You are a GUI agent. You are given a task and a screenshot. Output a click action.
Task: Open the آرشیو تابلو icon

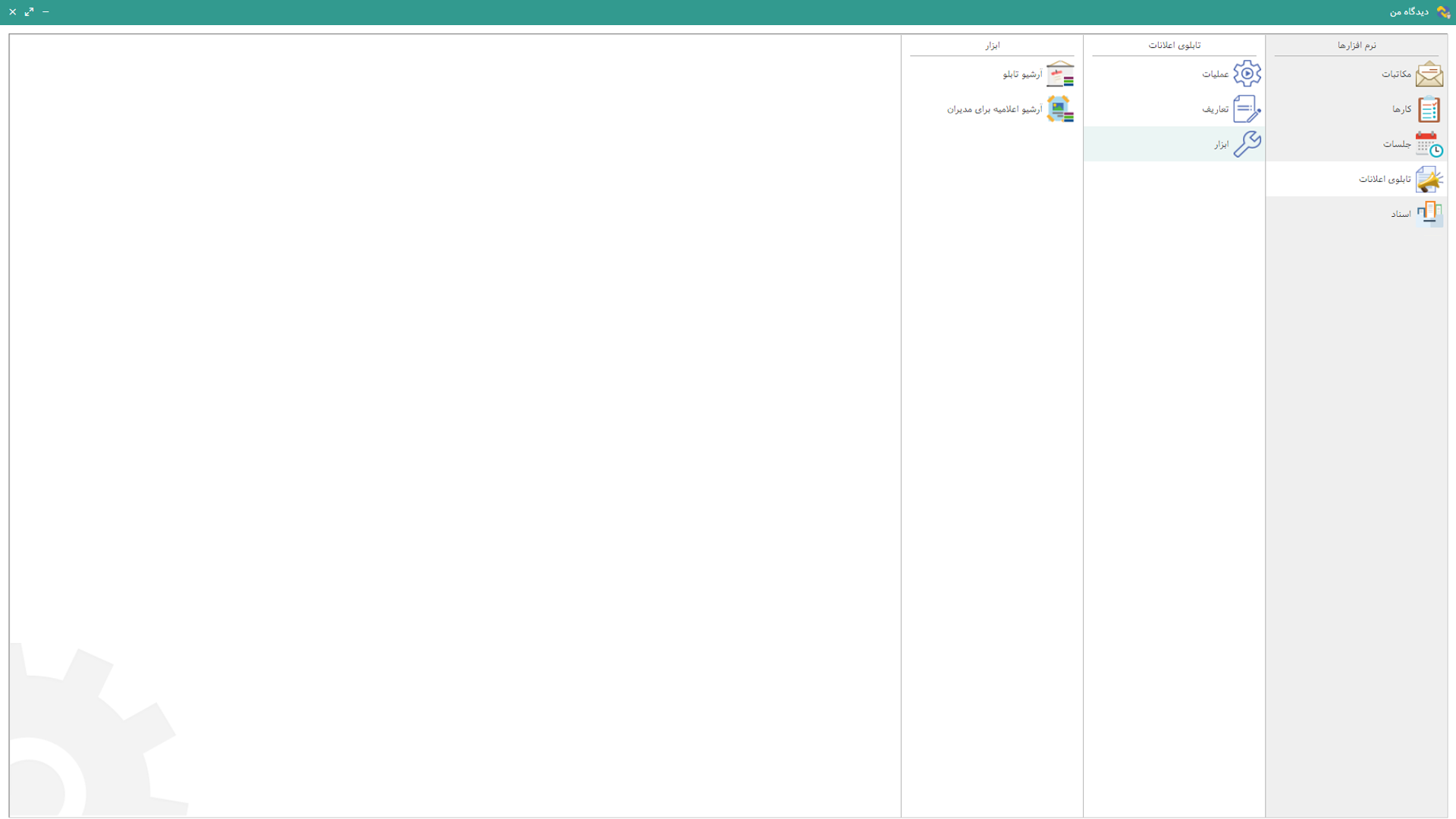[x=1059, y=74]
